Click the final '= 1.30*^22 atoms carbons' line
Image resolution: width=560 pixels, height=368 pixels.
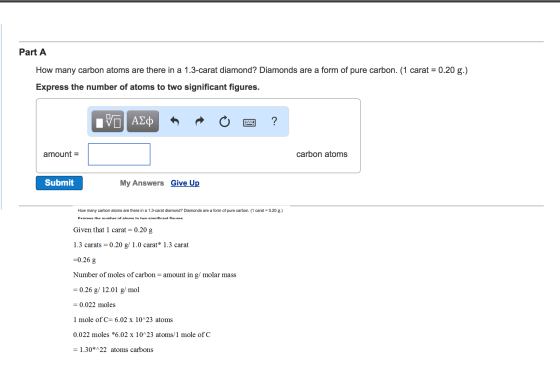(113, 350)
